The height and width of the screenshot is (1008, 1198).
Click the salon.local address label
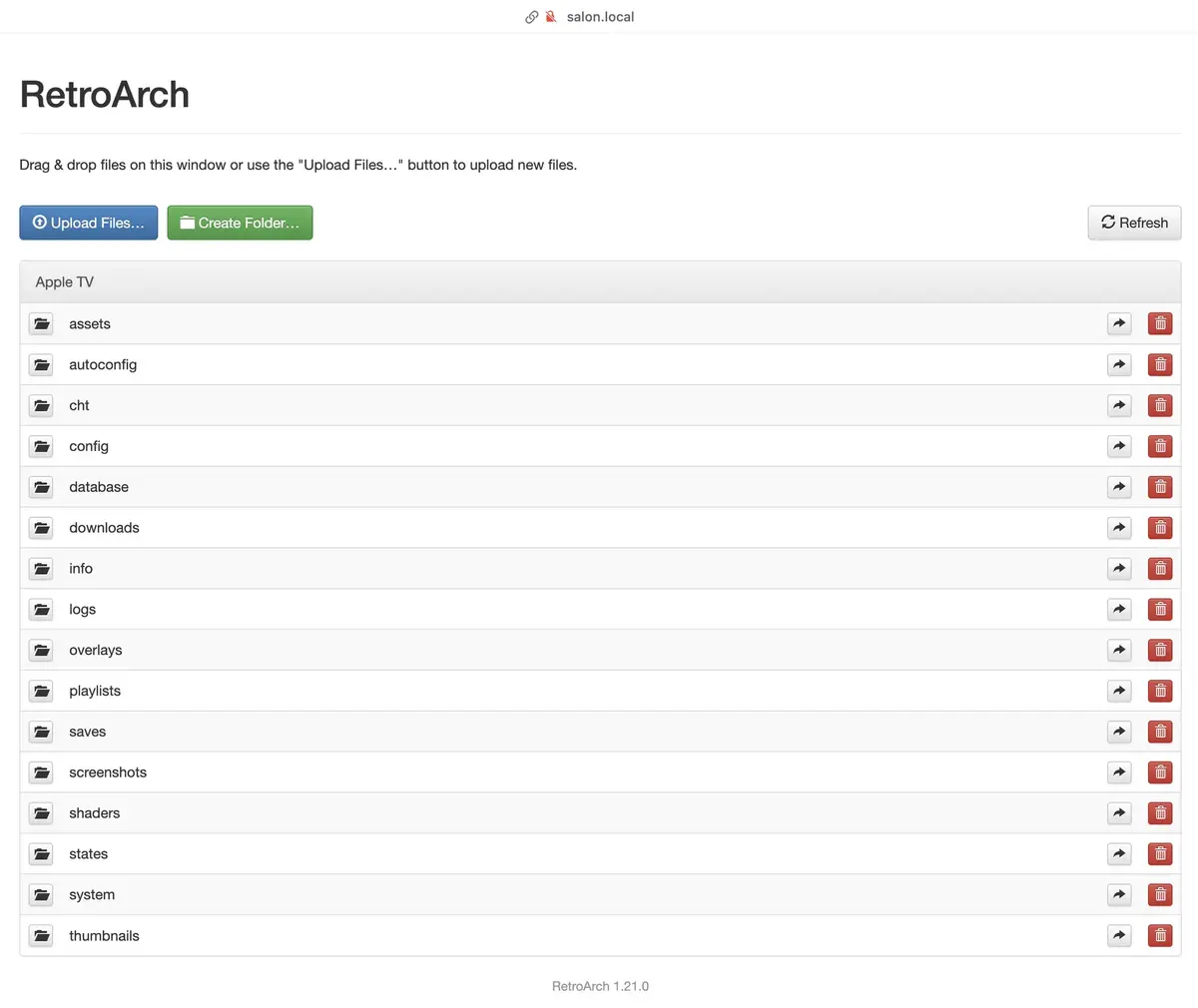pos(600,16)
